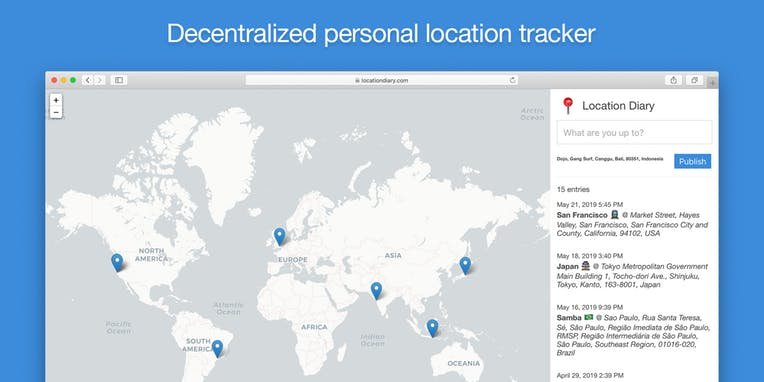Screen dimensions: 764x382
Task: Select the map pin over Brazil
Action: click(217, 348)
